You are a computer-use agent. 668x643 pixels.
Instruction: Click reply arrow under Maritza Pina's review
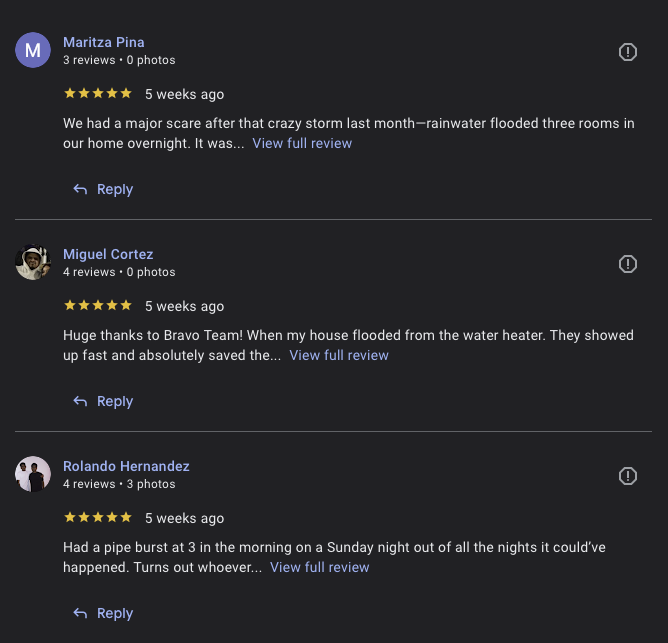click(x=81, y=189)
